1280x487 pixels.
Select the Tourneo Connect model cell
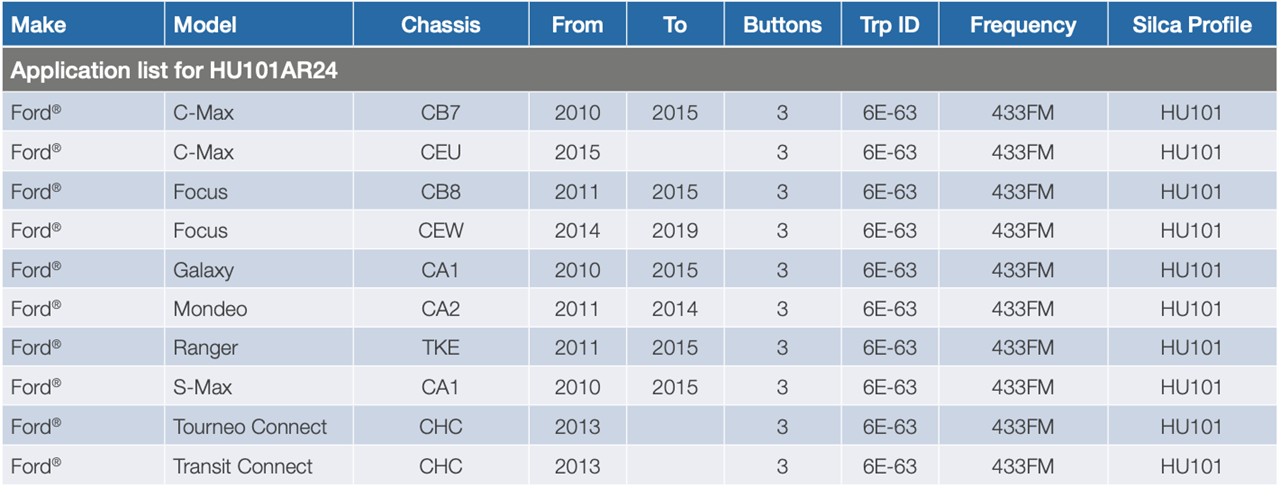pyautogui.click(x=259, y=427)
